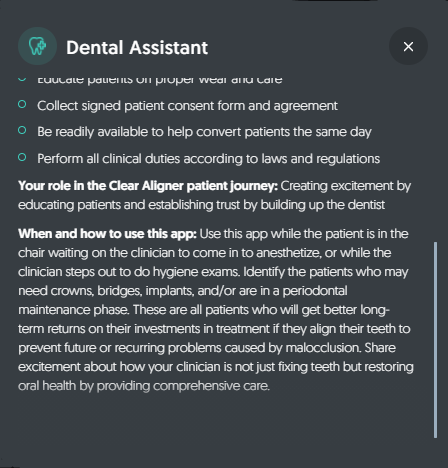Select the Be readily available to help line
Image resolution: width=448 pixels, height=468 pixels.
(204, 132)
